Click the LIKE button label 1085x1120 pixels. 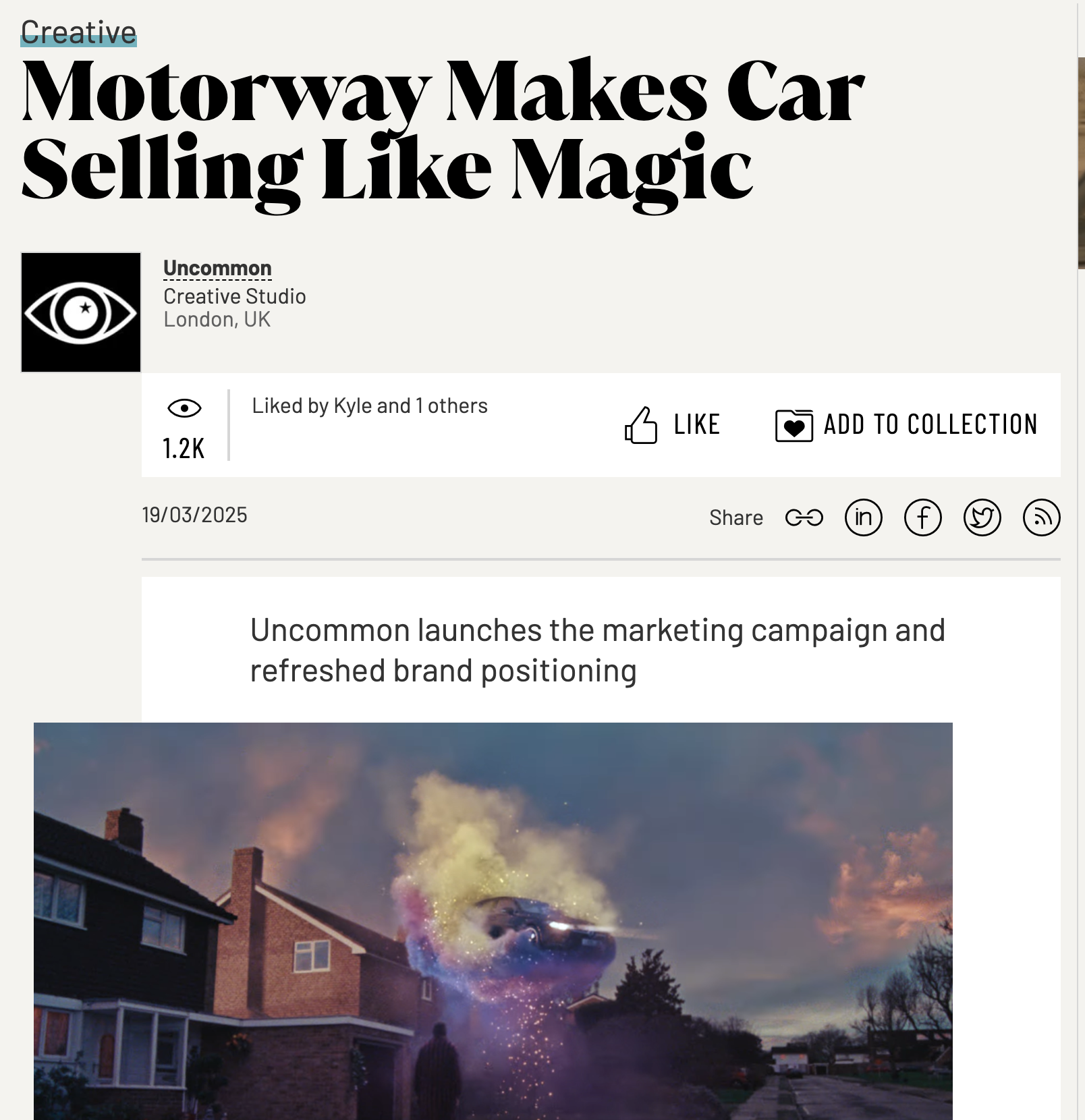tap(697, 425)
